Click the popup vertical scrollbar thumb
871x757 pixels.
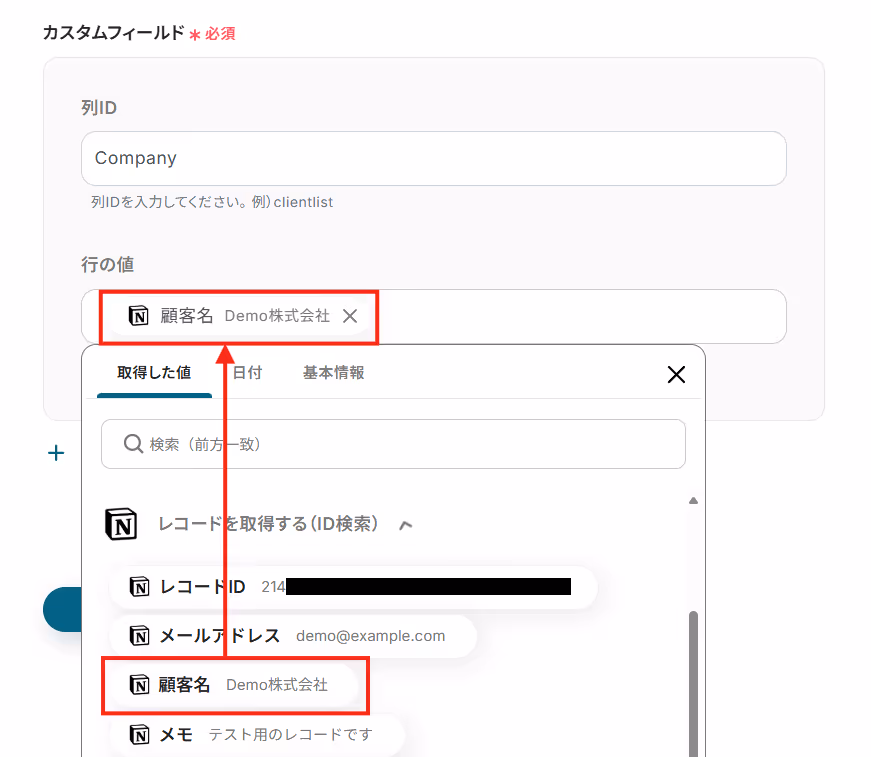pos(693,683)
